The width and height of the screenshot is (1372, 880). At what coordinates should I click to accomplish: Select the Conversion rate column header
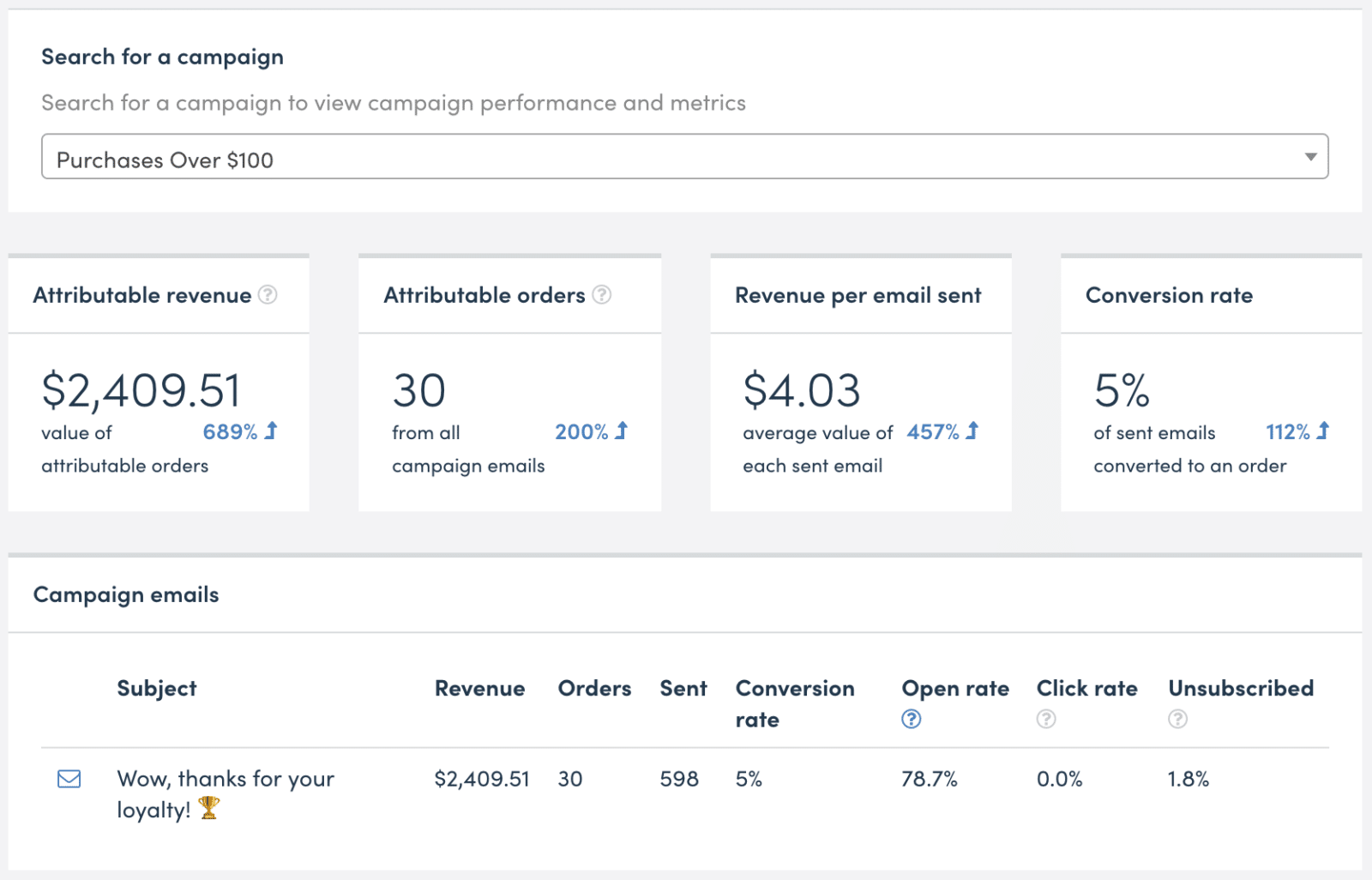[795, 703]
